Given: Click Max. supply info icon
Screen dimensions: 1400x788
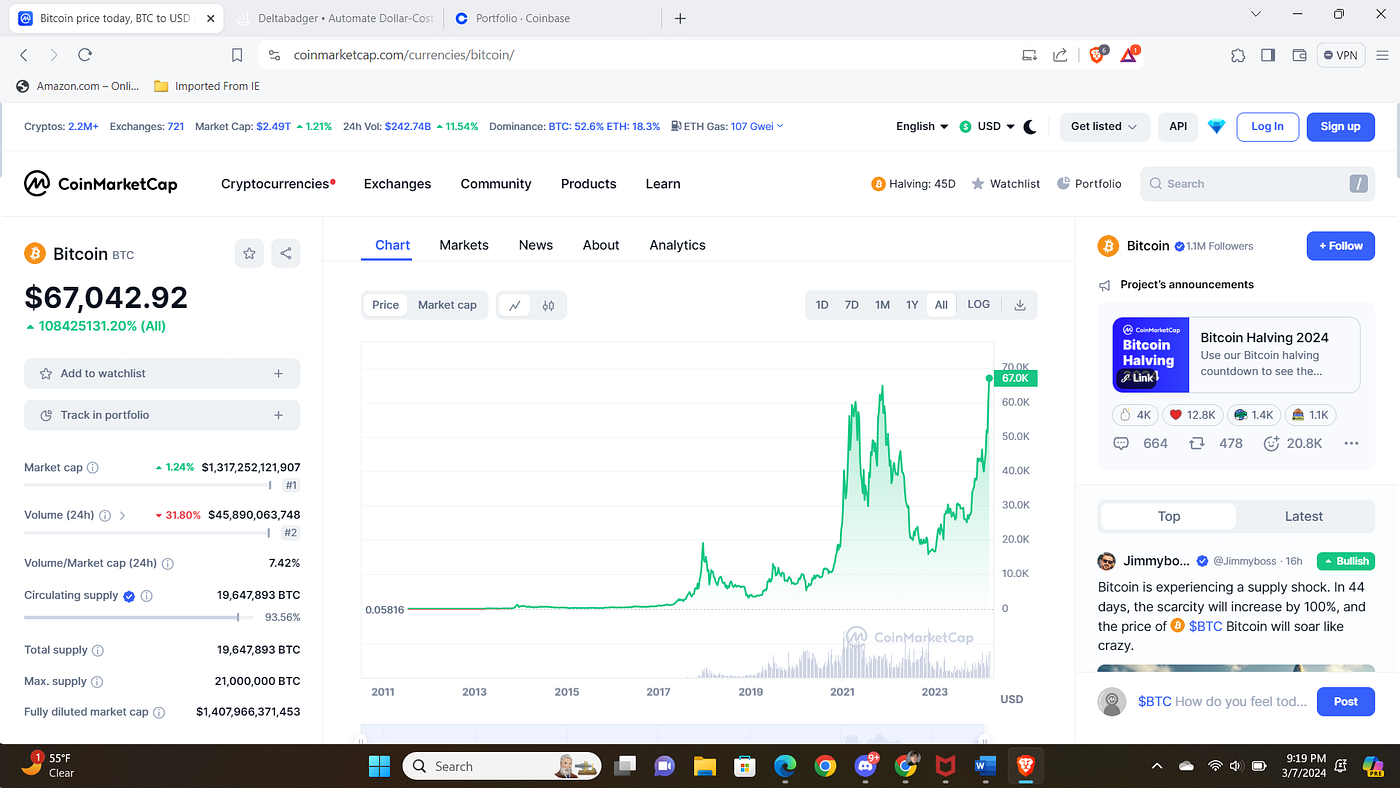Looking at the screenshot, I should (97, 682).
